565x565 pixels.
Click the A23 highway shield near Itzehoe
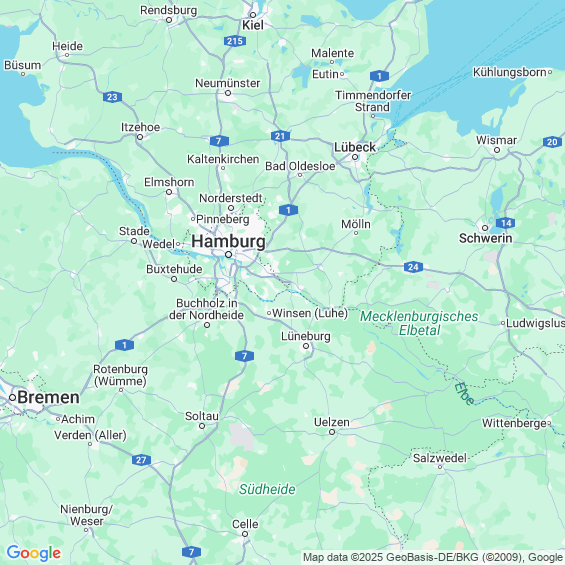tap(112, 97)
